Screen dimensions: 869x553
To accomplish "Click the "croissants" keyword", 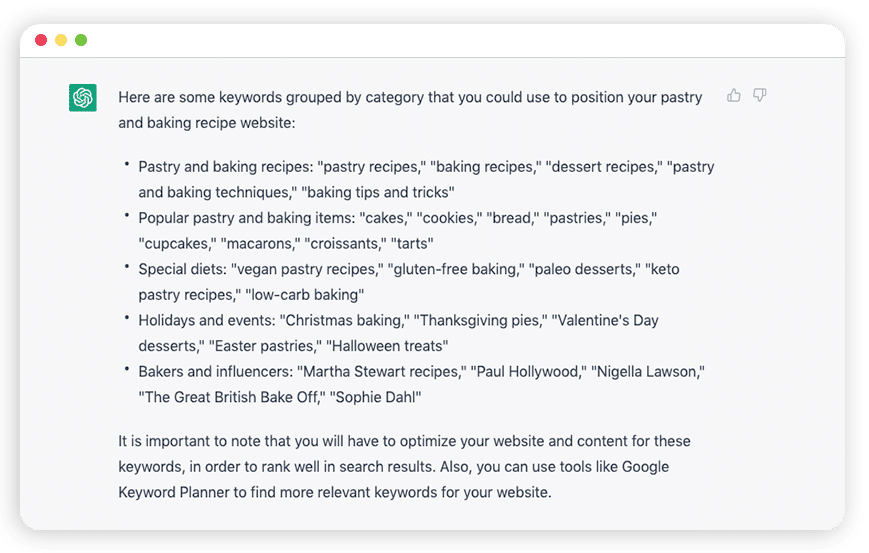I will click(346, 244).
